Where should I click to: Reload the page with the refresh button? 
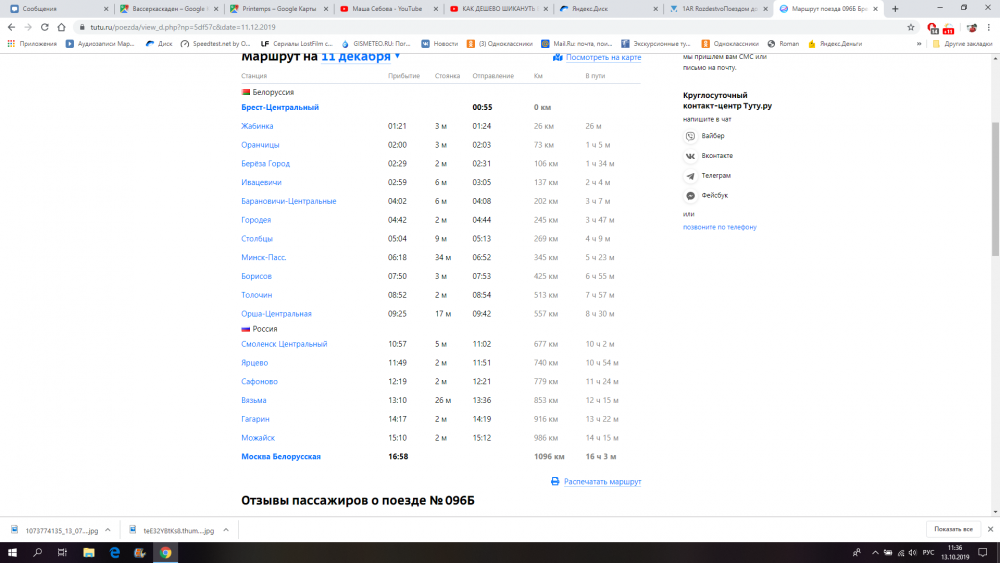[45, 27]
